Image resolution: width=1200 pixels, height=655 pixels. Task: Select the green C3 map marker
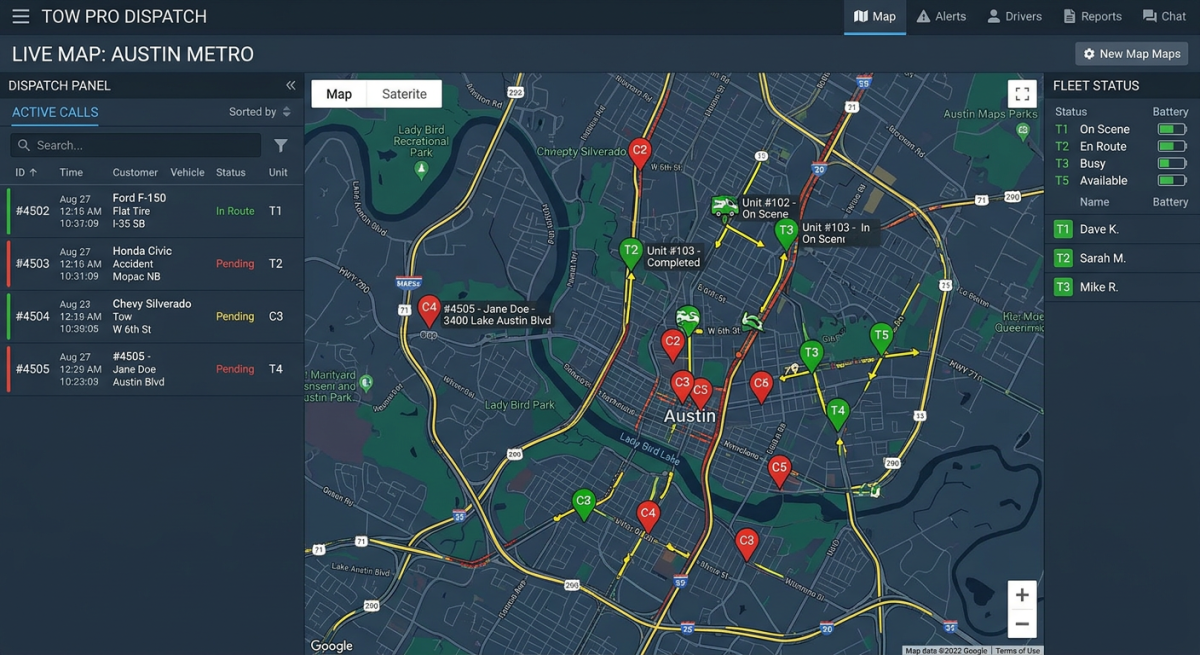click(x=584, y=503)
